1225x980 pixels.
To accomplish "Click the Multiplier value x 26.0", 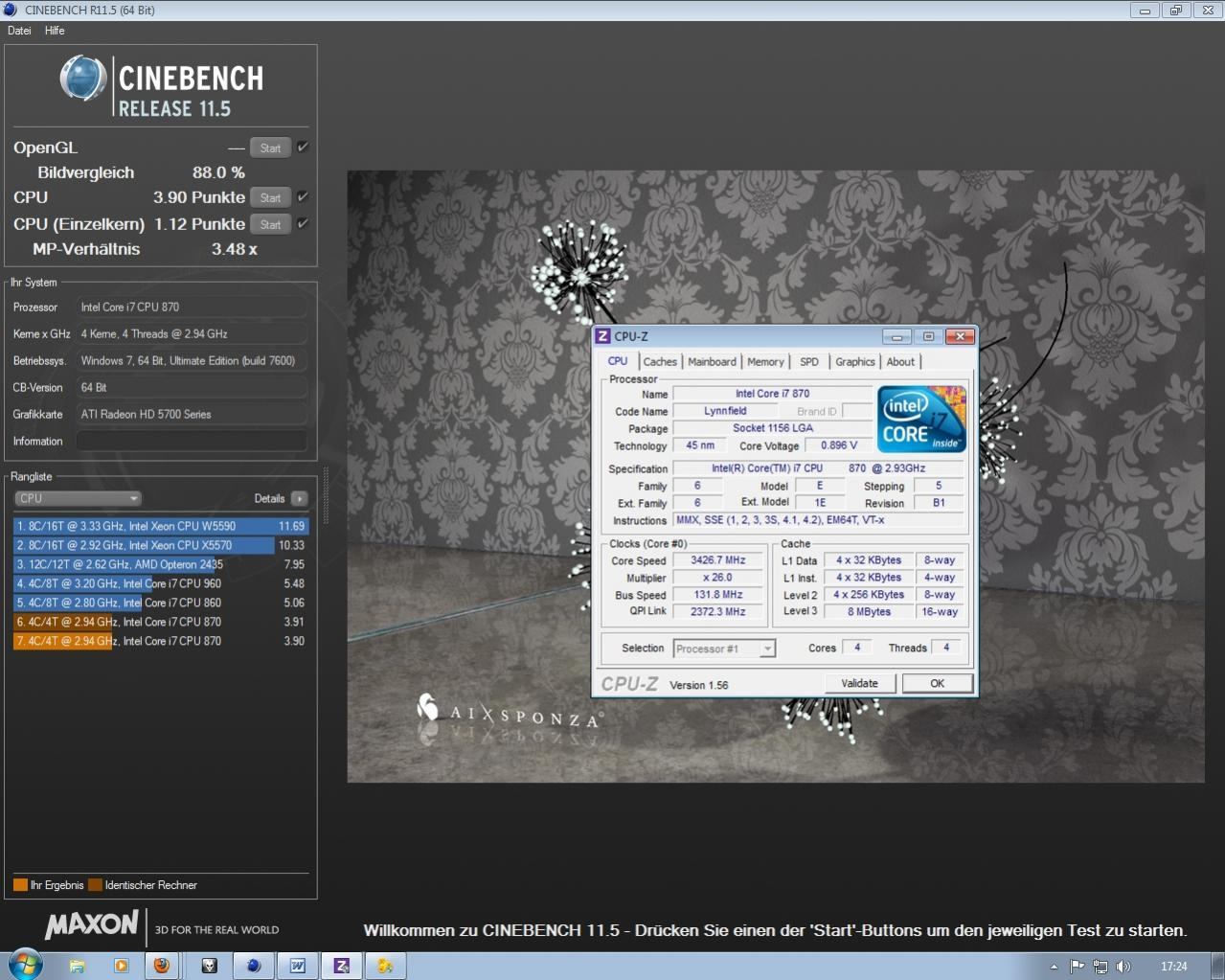I will 718,578.
